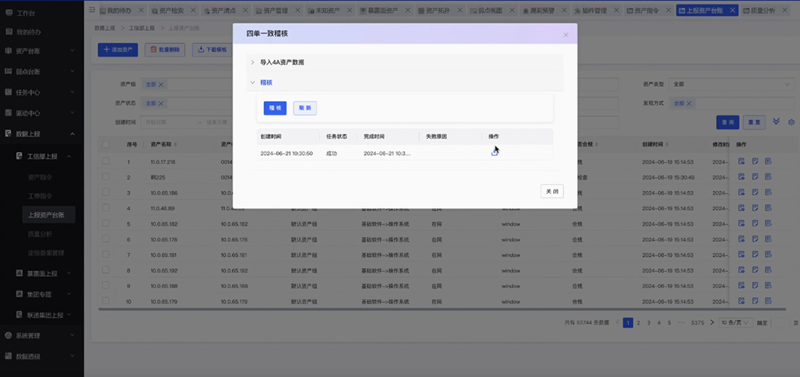Screen dimensions: 800x377
Task: Select 上报资产台账 in the sidebar
Action: 48,215
